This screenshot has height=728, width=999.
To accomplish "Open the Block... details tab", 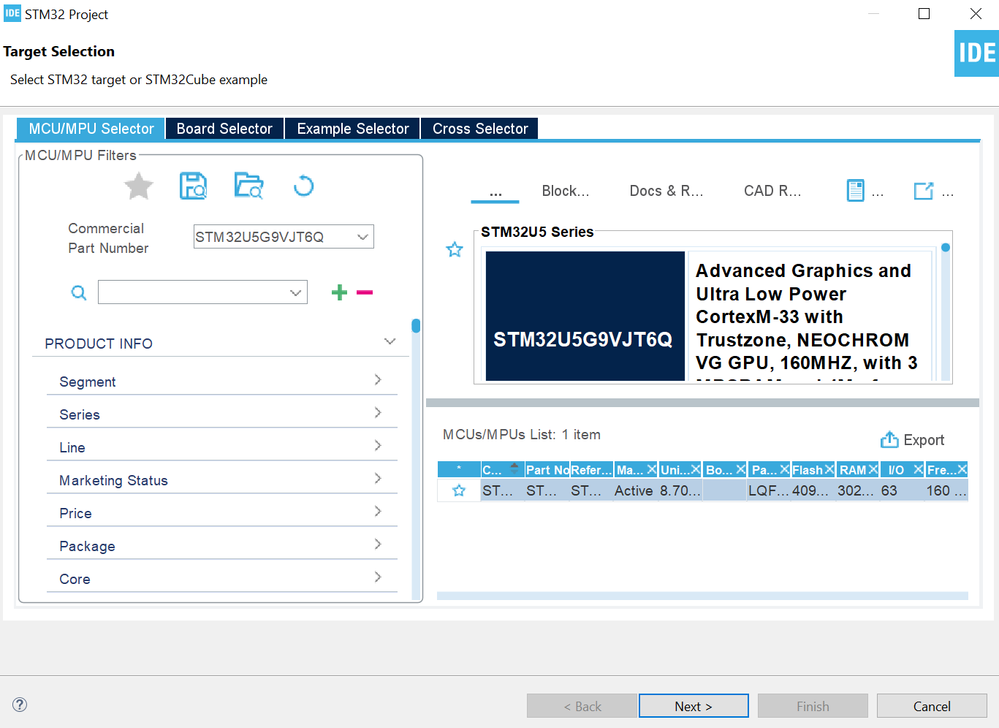I will tap(565, 190).
